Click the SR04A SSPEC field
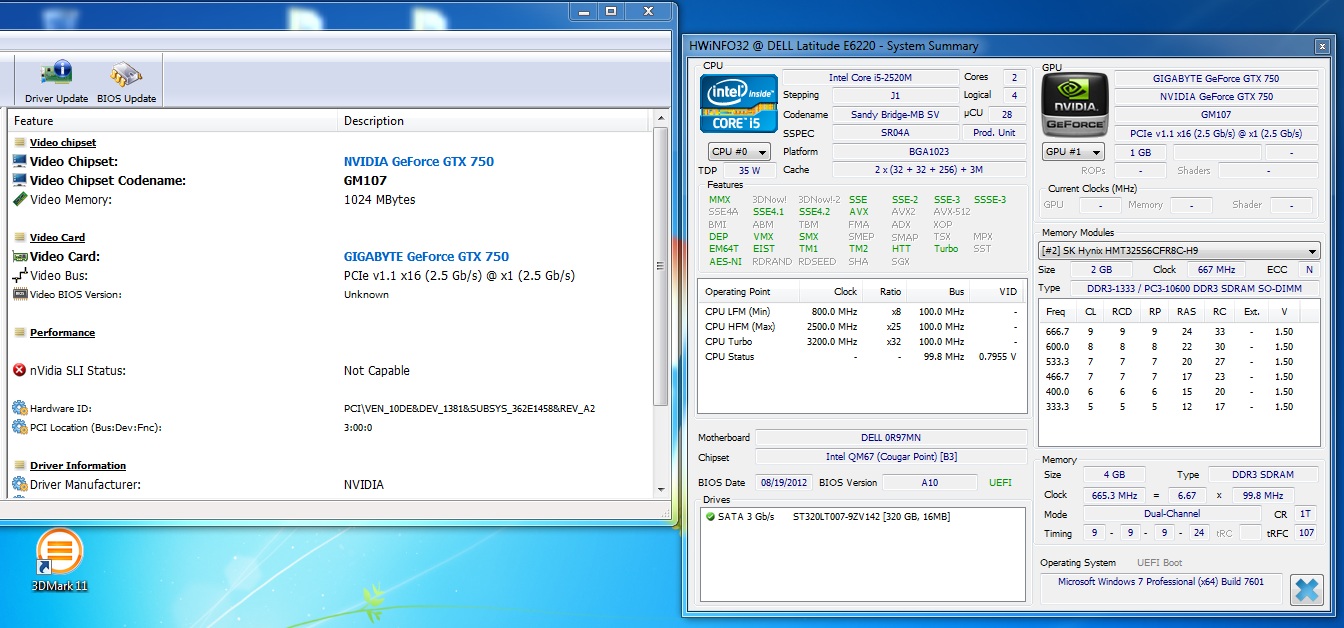Viewport: 1344px width, 628px height. coord(895,133)
